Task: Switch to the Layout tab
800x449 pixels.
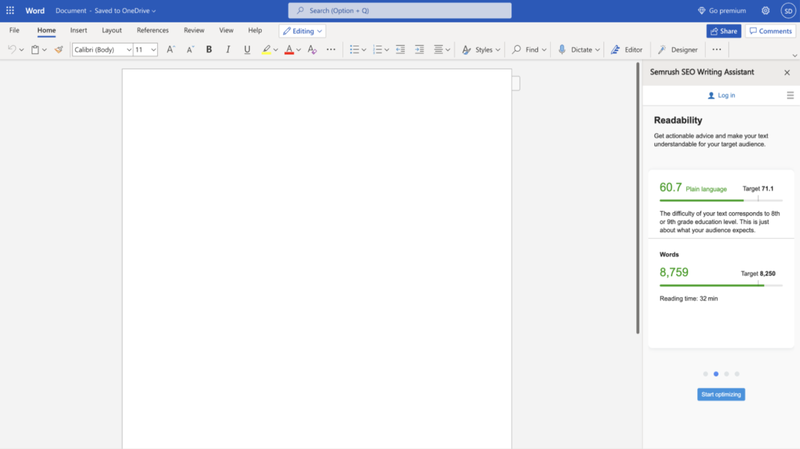Action: 112,30
